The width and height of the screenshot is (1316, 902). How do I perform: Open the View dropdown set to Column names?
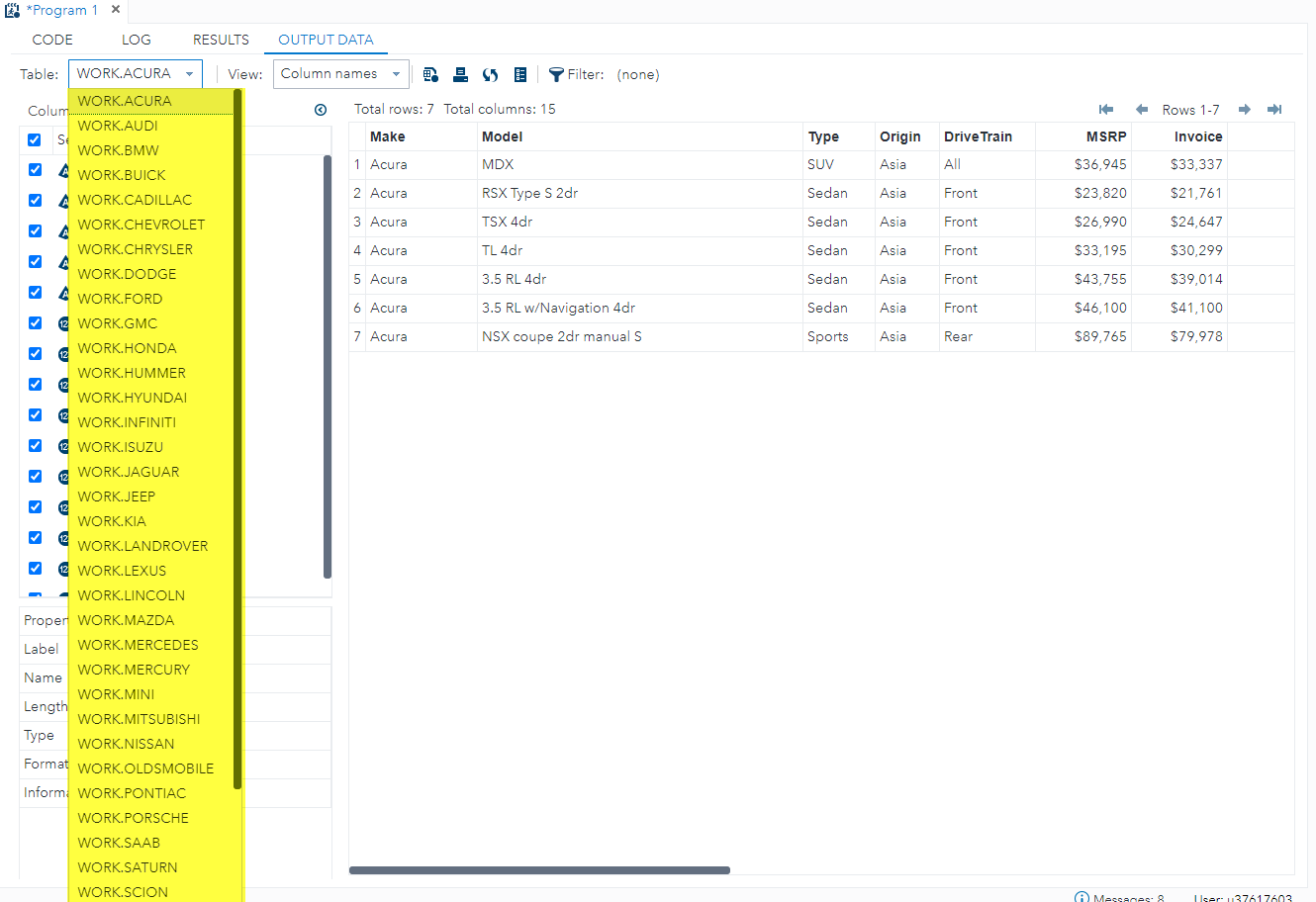tap(341, 74)
